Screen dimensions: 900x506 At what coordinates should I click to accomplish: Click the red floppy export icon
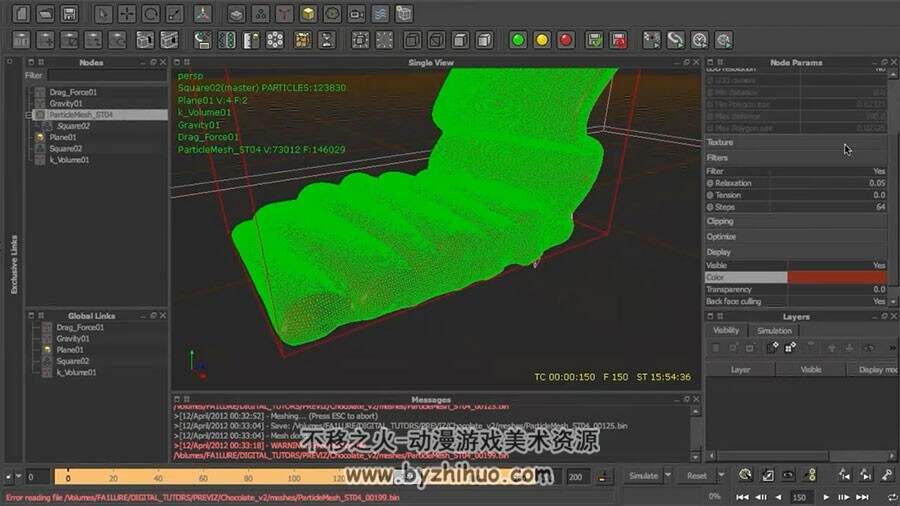point(619,40)
